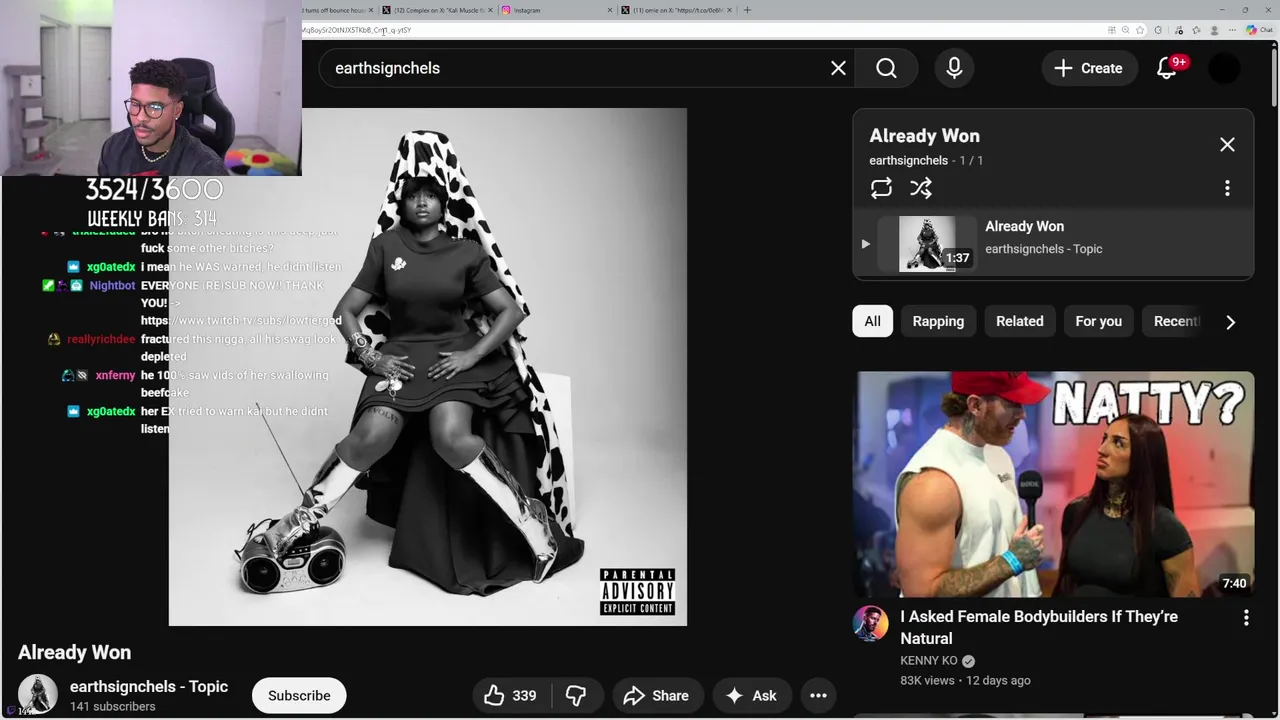The width and height of the screenshot is (1280, 720).
Task: Bookmark the page with the star icon
Action: coord(1139,30)
